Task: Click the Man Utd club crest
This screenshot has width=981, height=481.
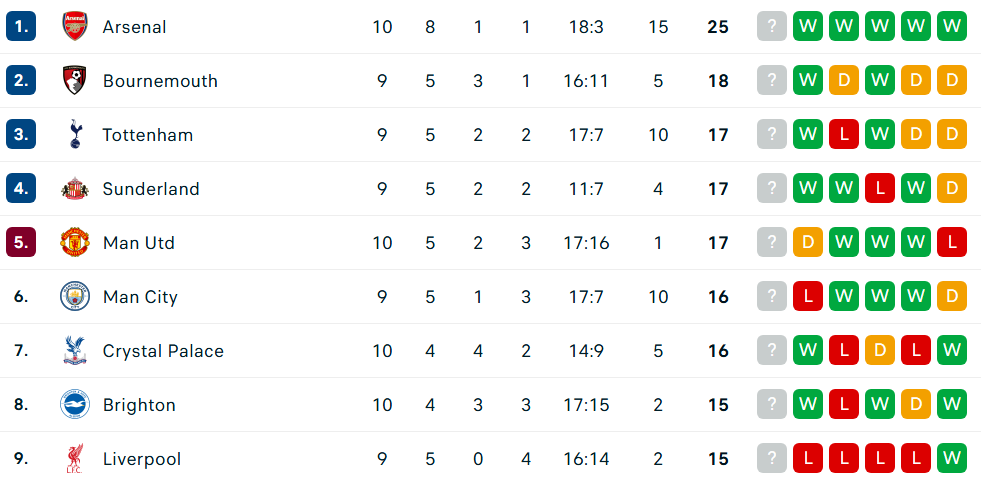Action: [x=74, y=243]
